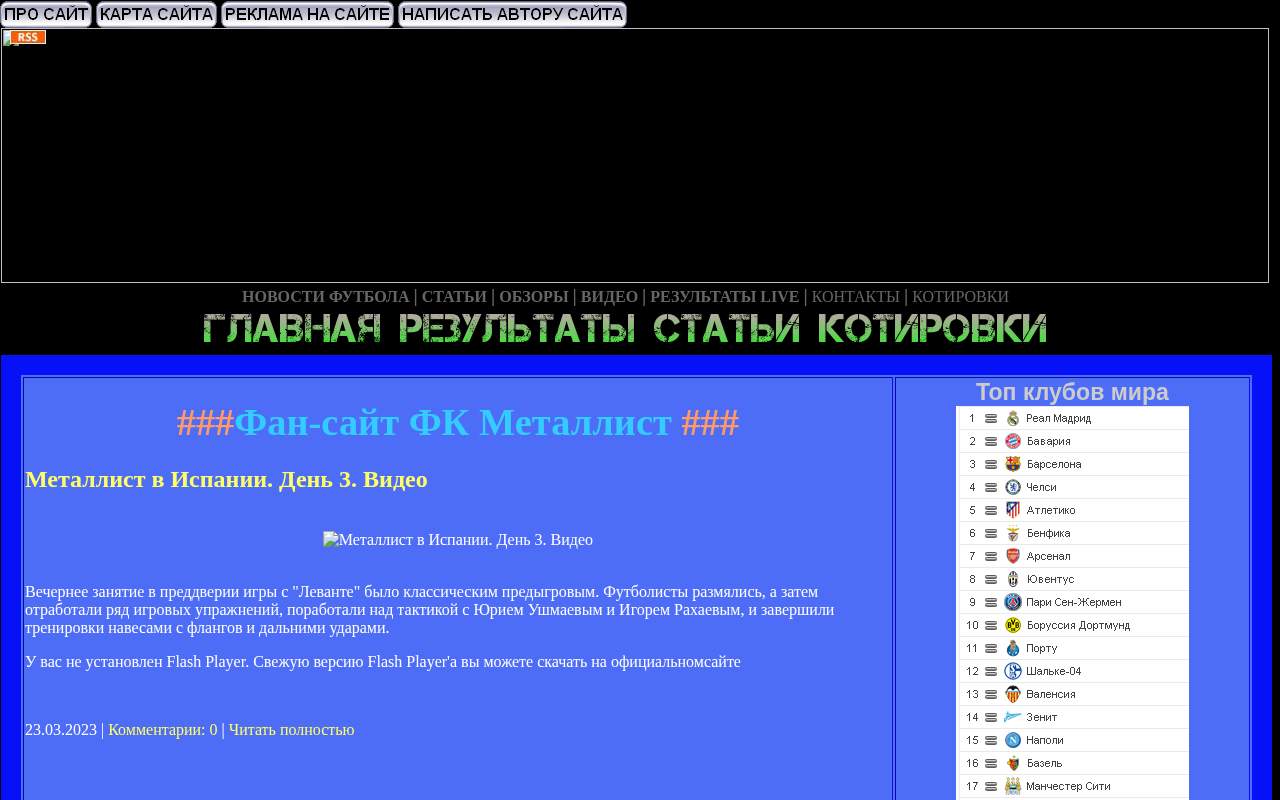Click the broken article image placeholder
The height and width of the screenshot is (800, 1280).
tap(458, 540)
